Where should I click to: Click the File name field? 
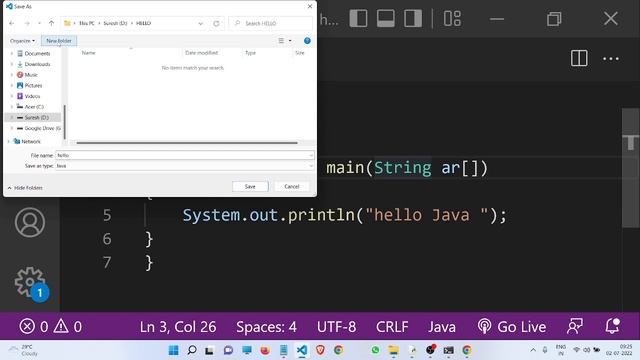pyautogui.click(x=184, y=155)
